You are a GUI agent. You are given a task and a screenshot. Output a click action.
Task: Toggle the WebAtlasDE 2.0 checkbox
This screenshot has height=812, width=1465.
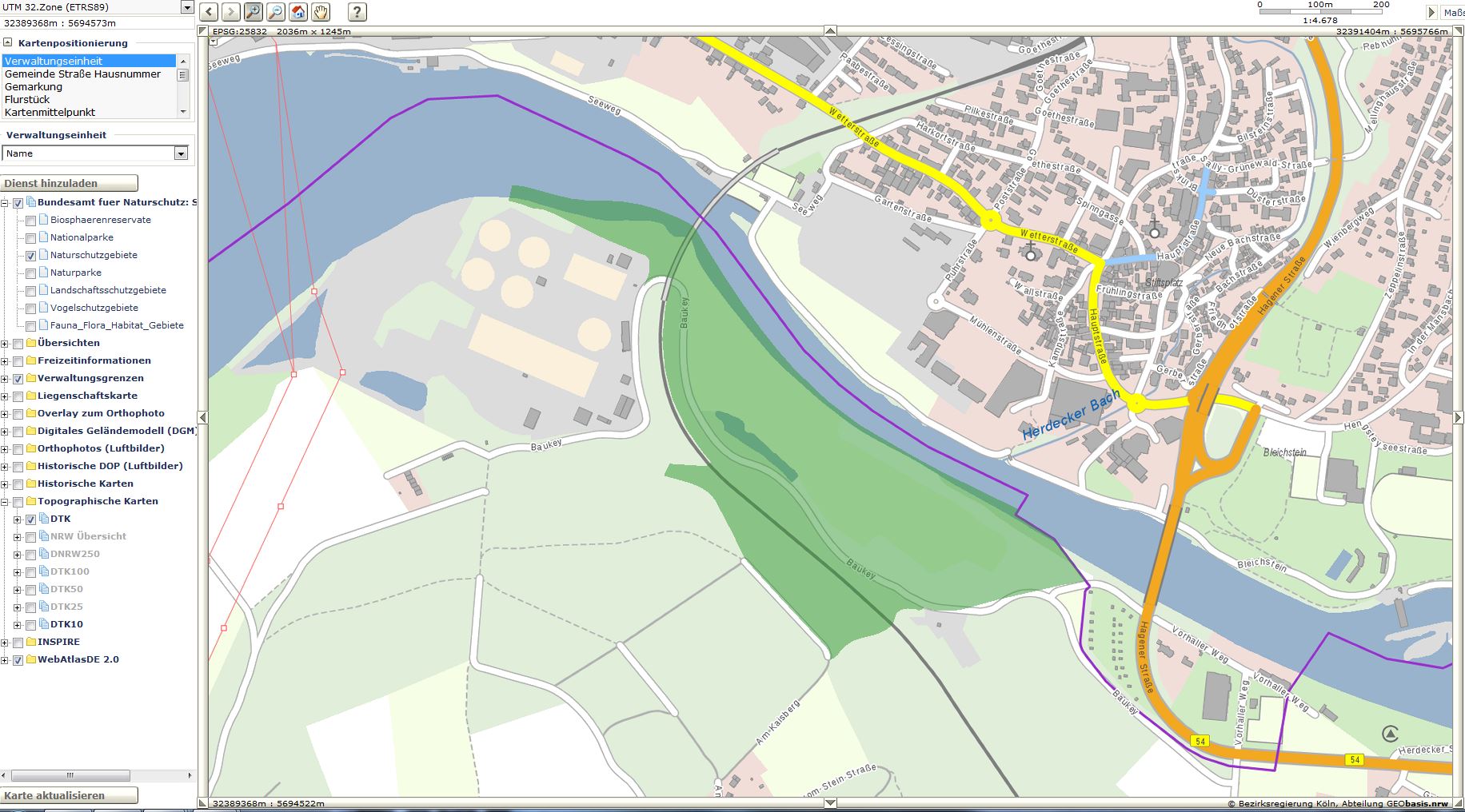pyautogui.click(x=18, y=660)
